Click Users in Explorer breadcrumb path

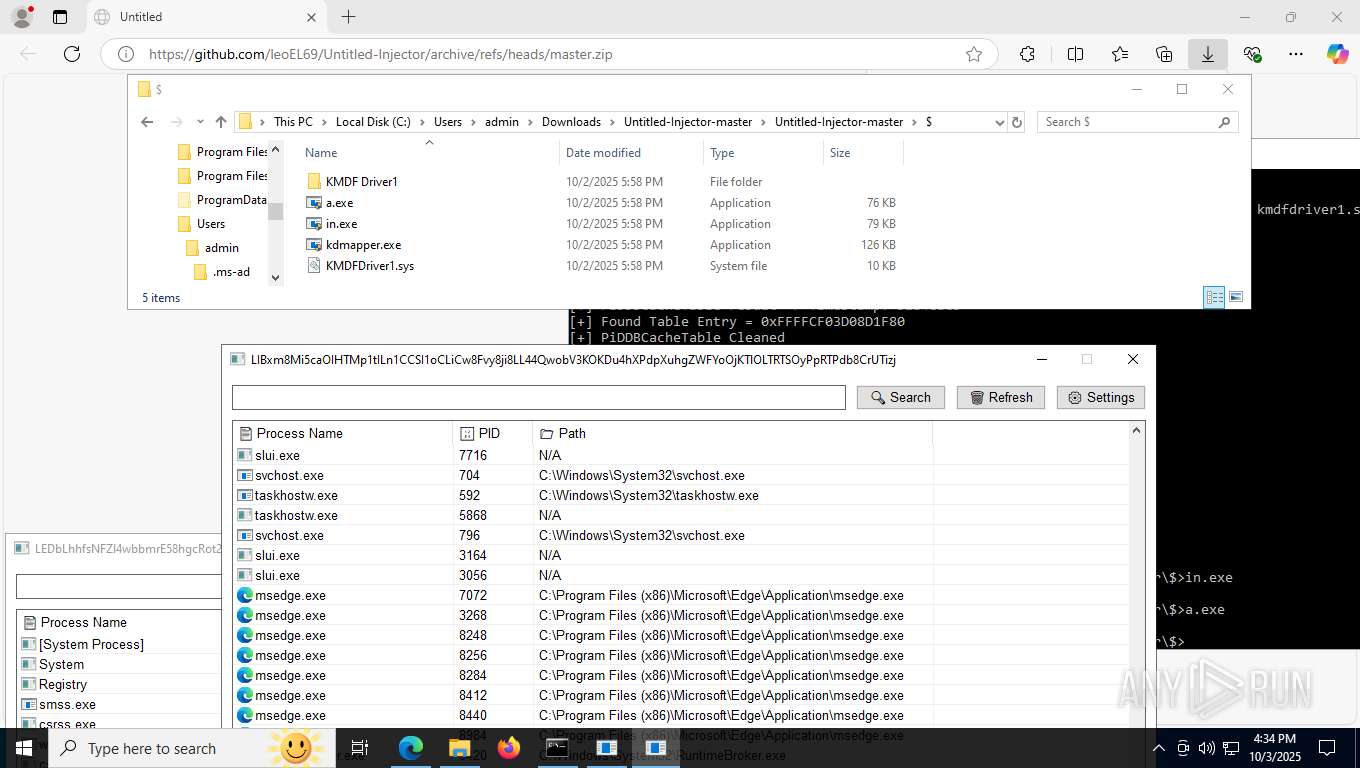pyautogui.click(x=448, y=122)
